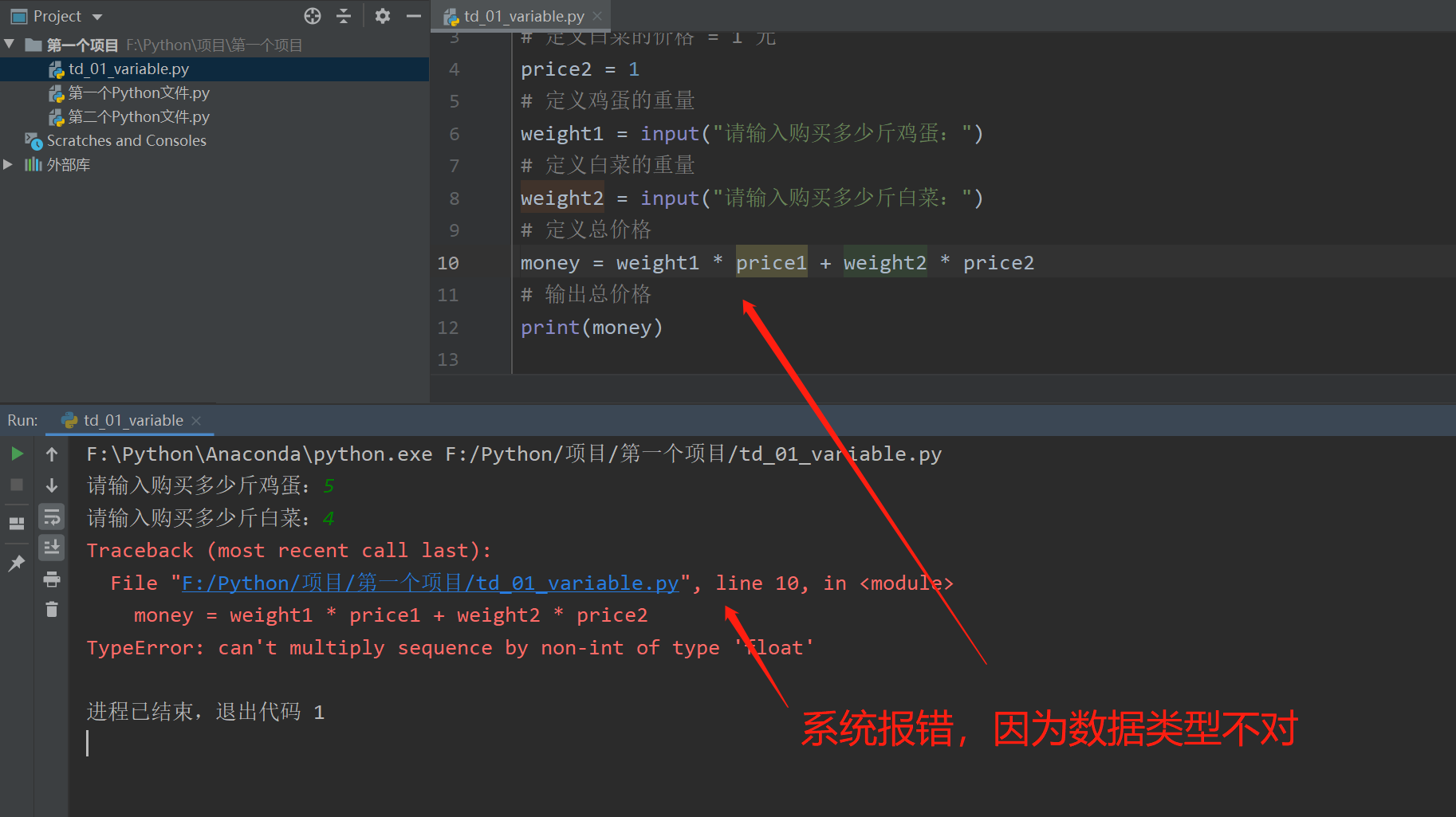1456x817 pixels.
Task: Click the scroll down stack trace arrow
Action: point(52,485)
